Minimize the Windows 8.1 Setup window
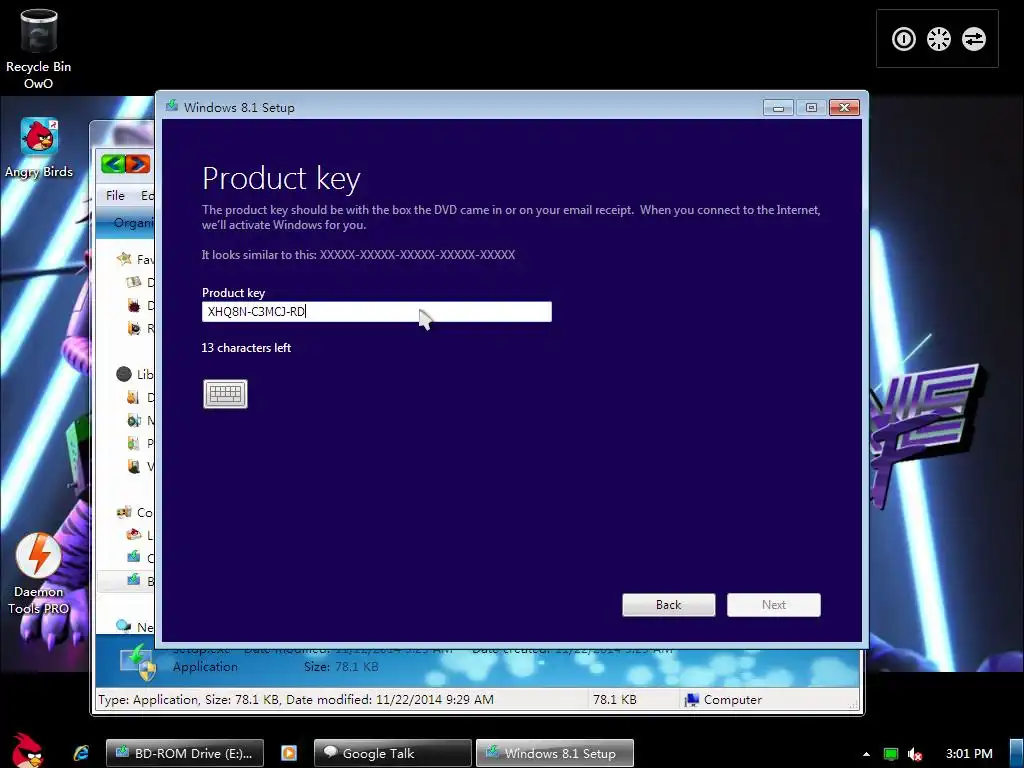 pyautogui.click(x=778, y=108)
